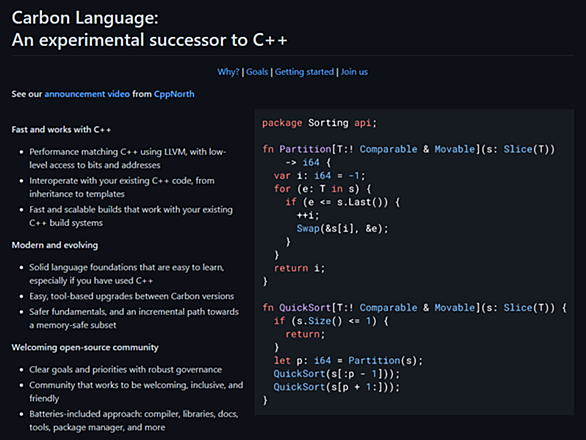Click the 'package Sorting api;' code line

(320, 123)
